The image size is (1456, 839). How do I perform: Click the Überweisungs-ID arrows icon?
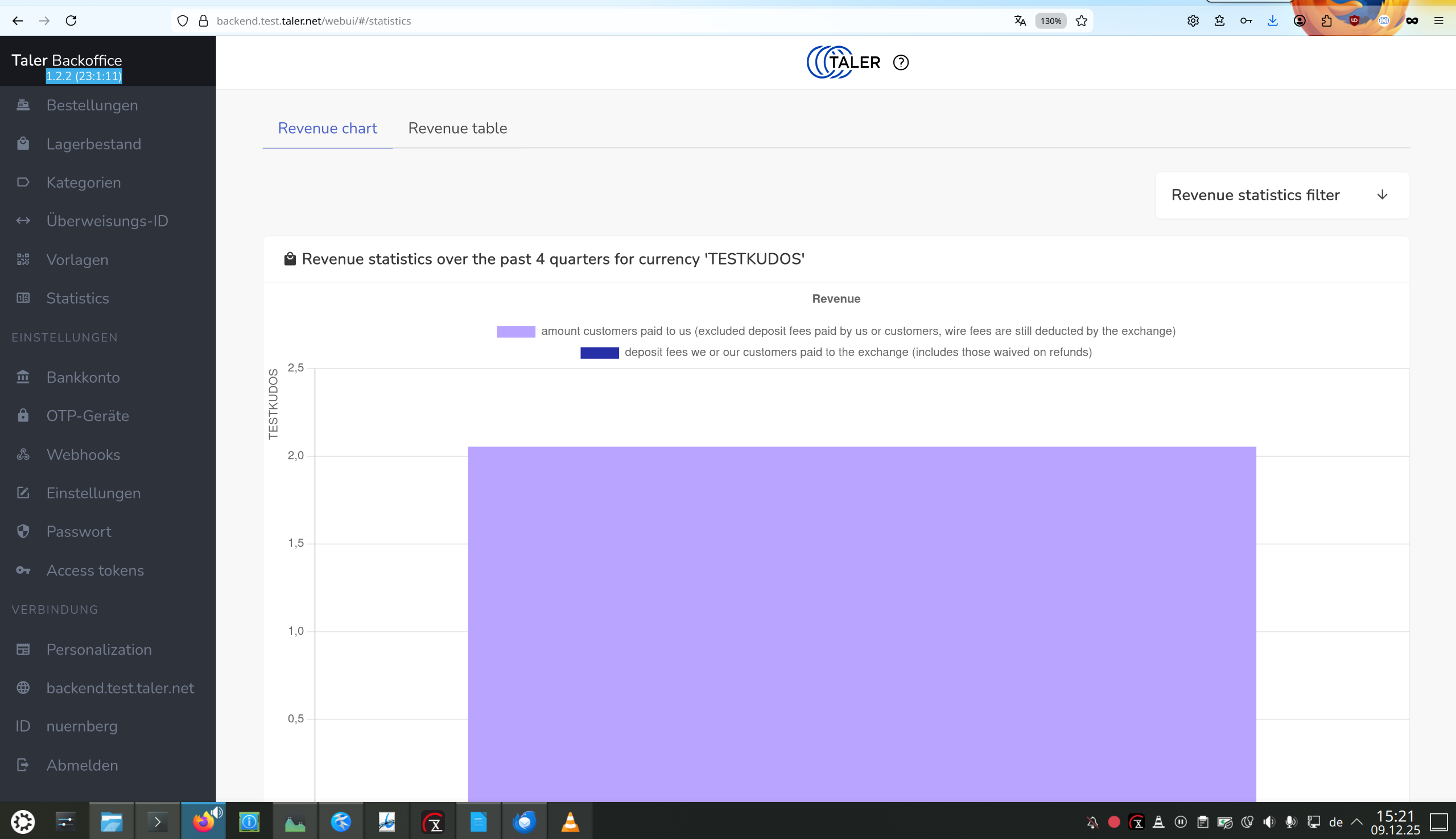click(x=23, y=221)
